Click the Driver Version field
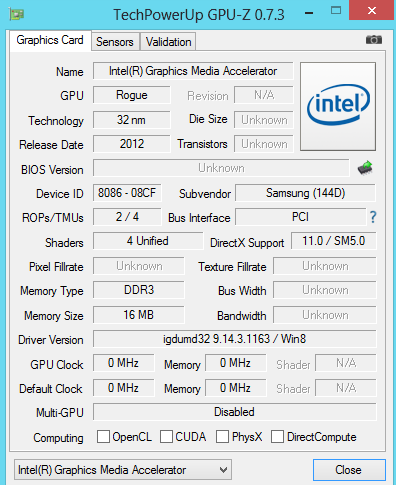Image resolution: width=396 pixels, height=485 pixels. [x=235, y=339]
